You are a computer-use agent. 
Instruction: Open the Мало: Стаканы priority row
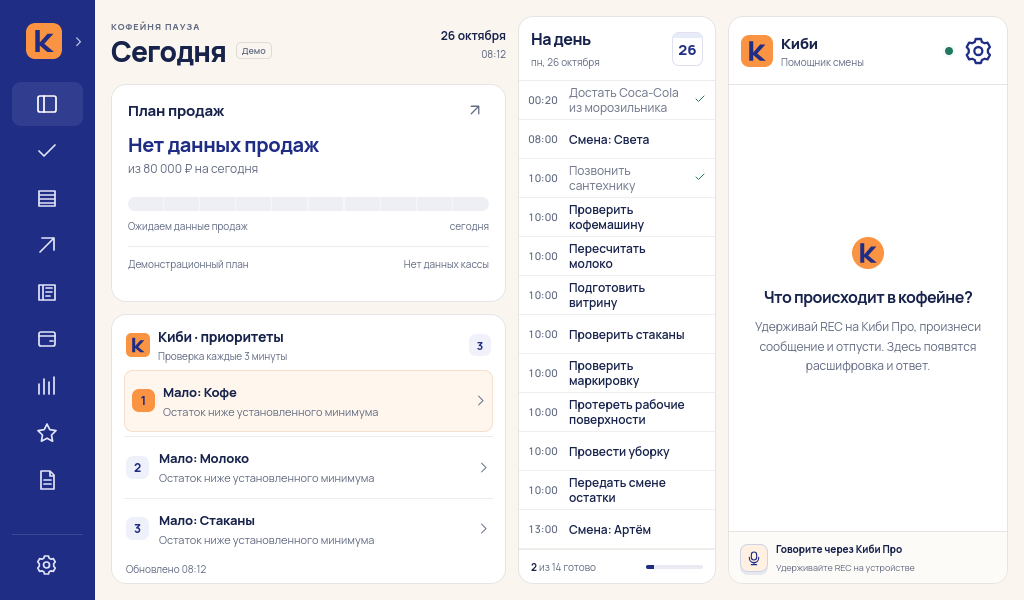[308, 529]
